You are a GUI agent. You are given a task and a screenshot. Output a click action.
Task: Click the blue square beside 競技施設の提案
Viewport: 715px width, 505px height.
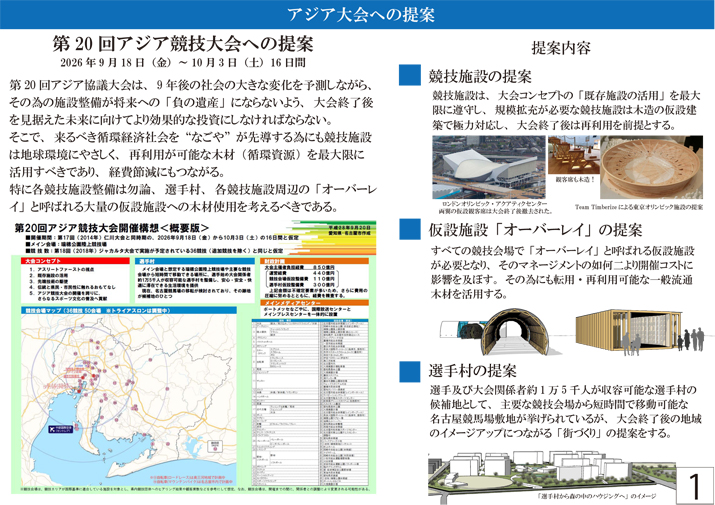click(408, 77)
